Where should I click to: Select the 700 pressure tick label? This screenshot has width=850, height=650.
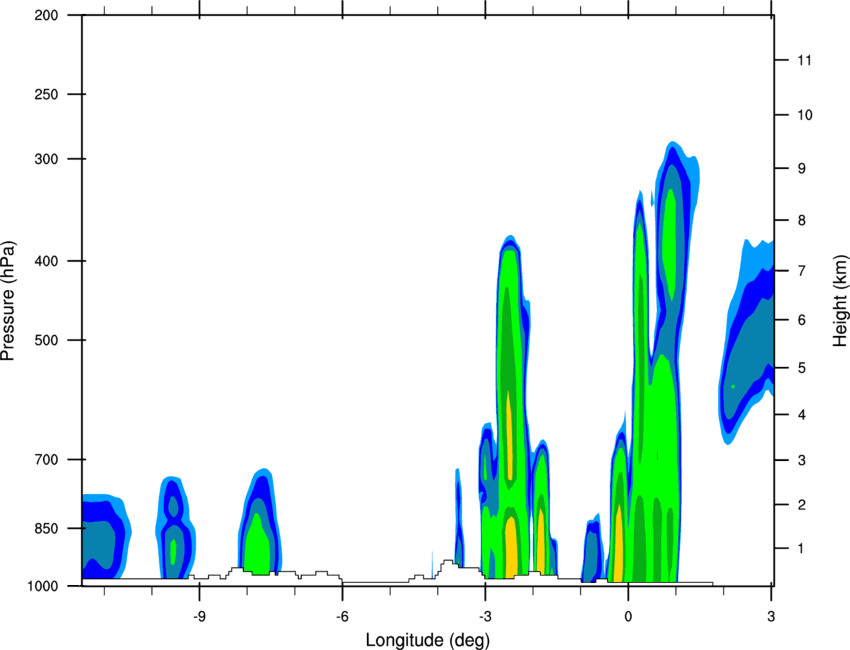point(46,459)
